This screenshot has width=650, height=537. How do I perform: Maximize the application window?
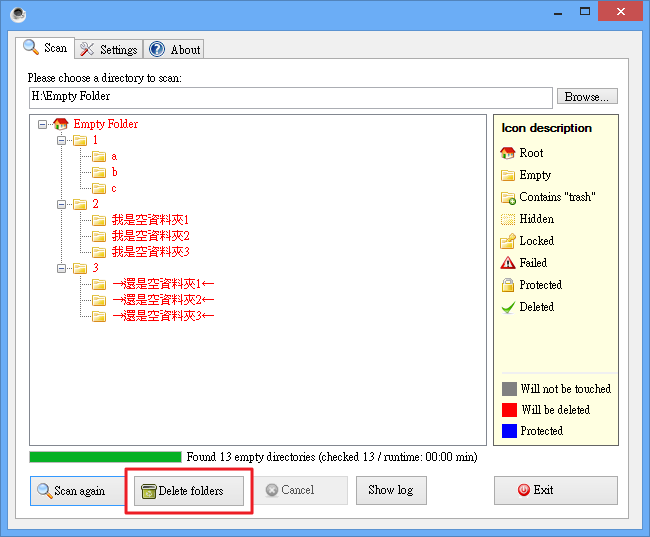point(585,11)
